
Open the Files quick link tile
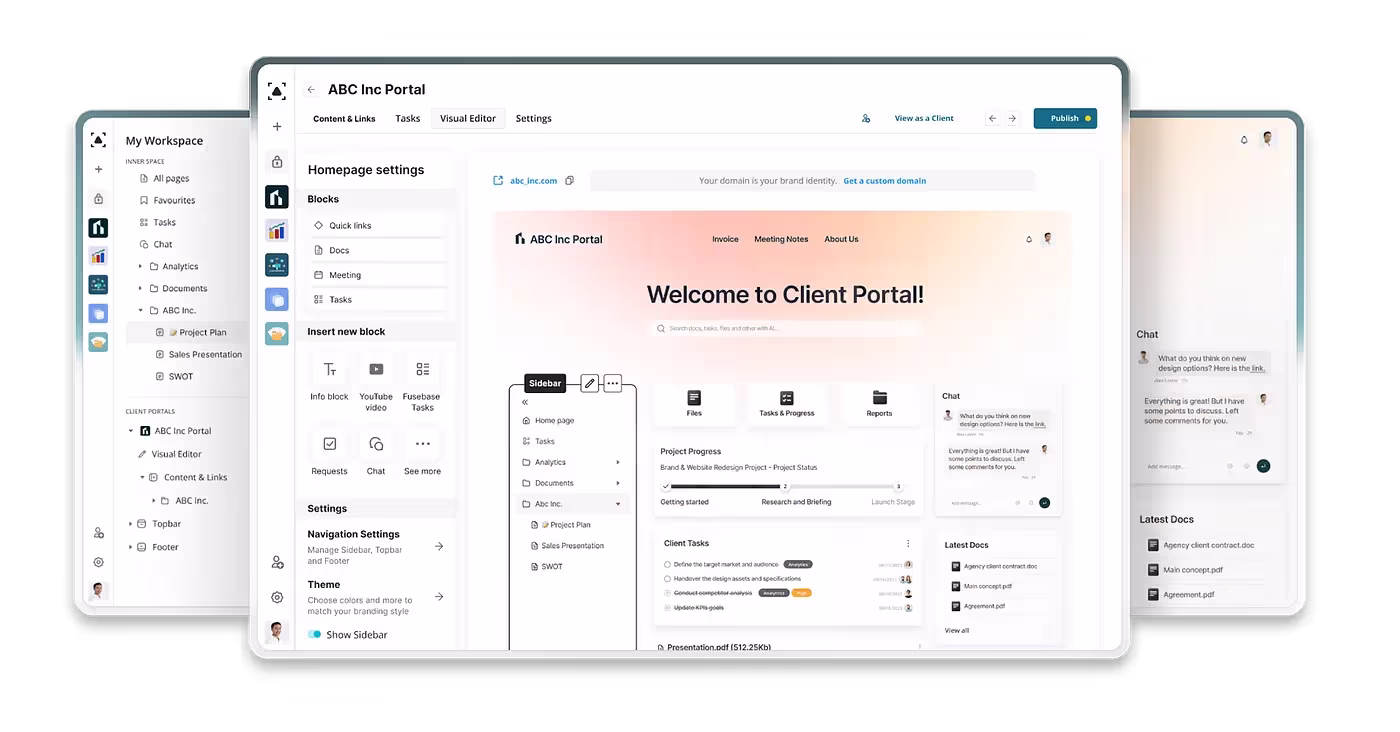[x=694, y=403]
